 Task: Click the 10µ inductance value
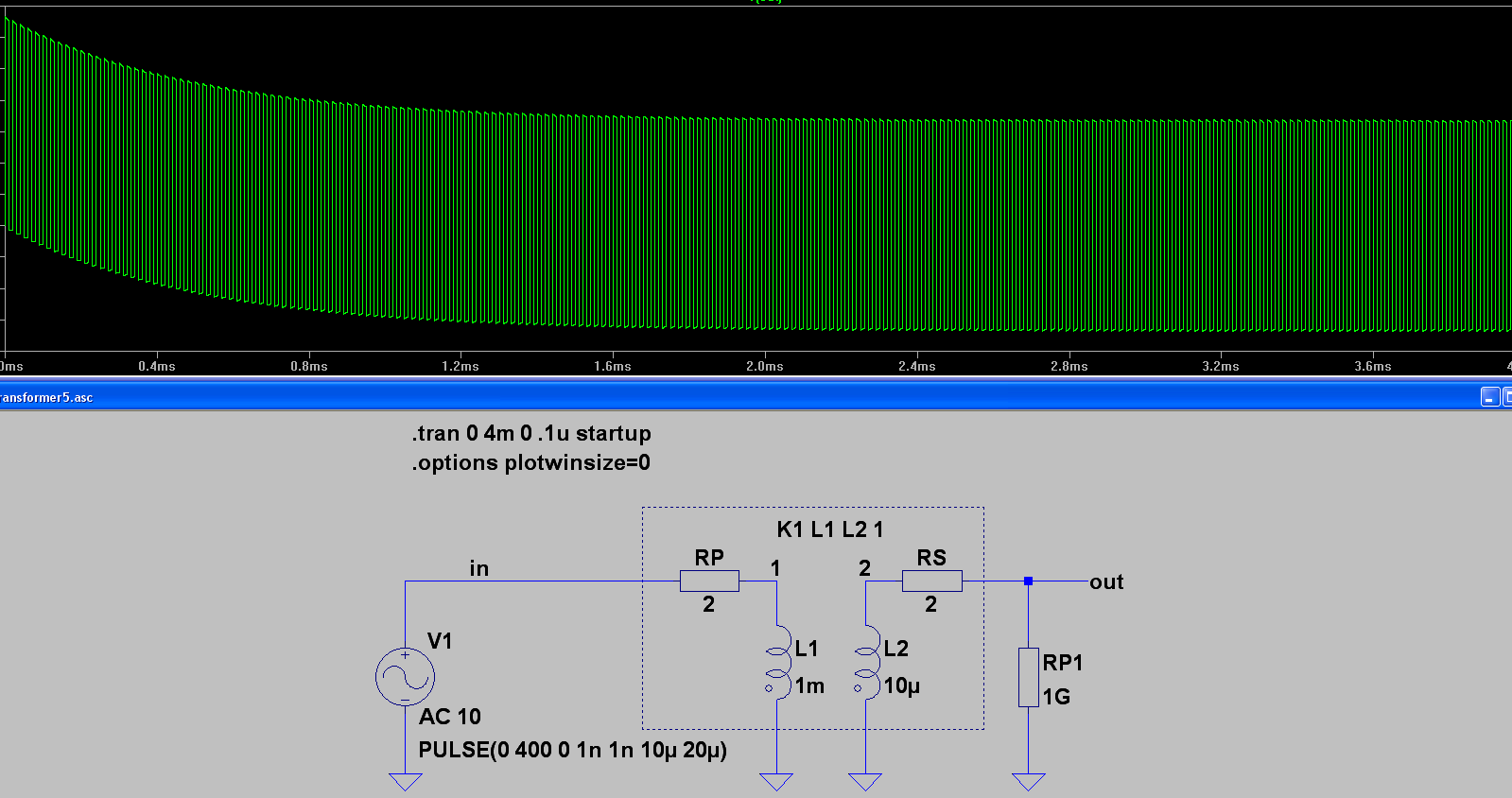click(901, 685)
